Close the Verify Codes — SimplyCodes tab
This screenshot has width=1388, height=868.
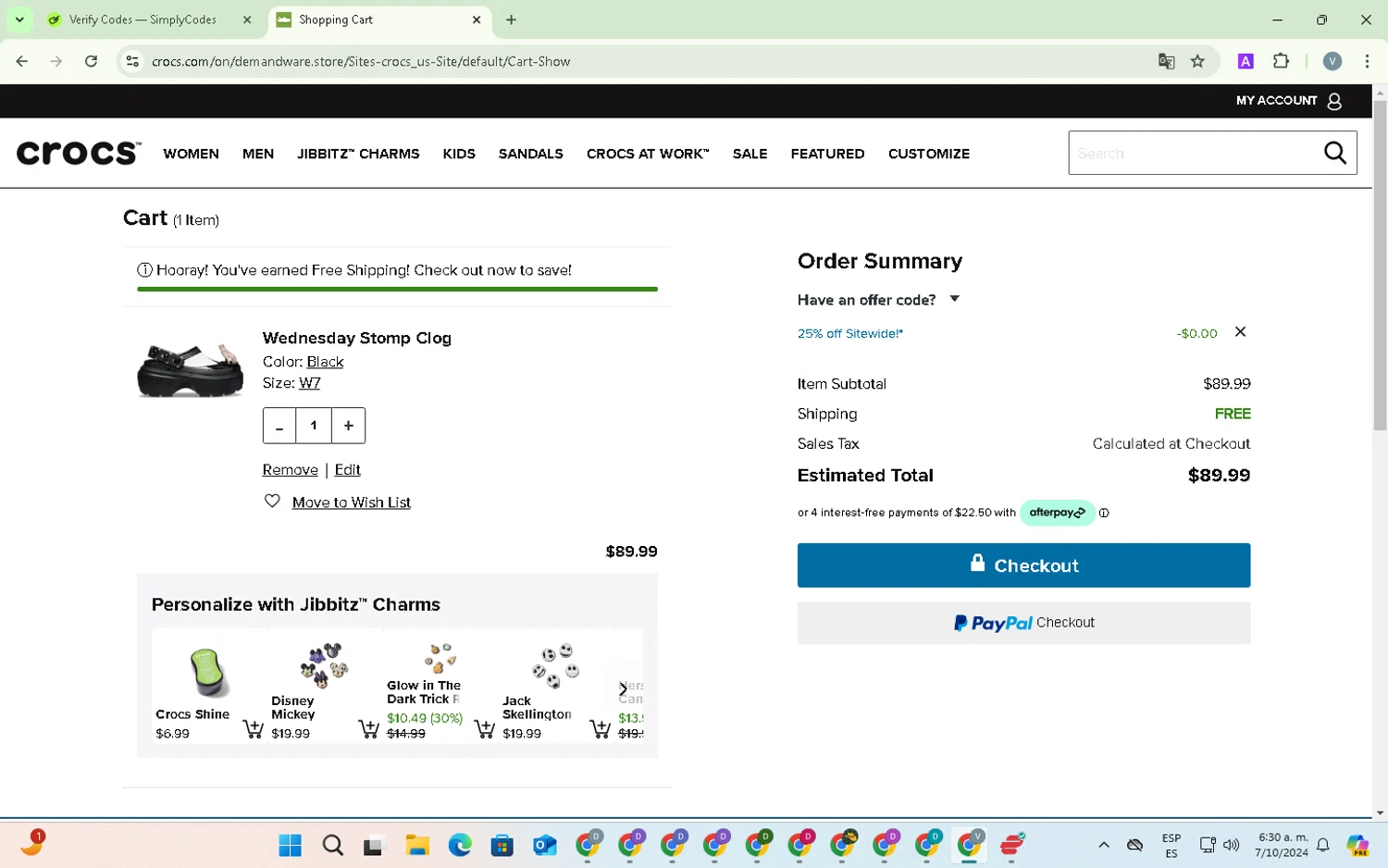click(x=247, y=19)
